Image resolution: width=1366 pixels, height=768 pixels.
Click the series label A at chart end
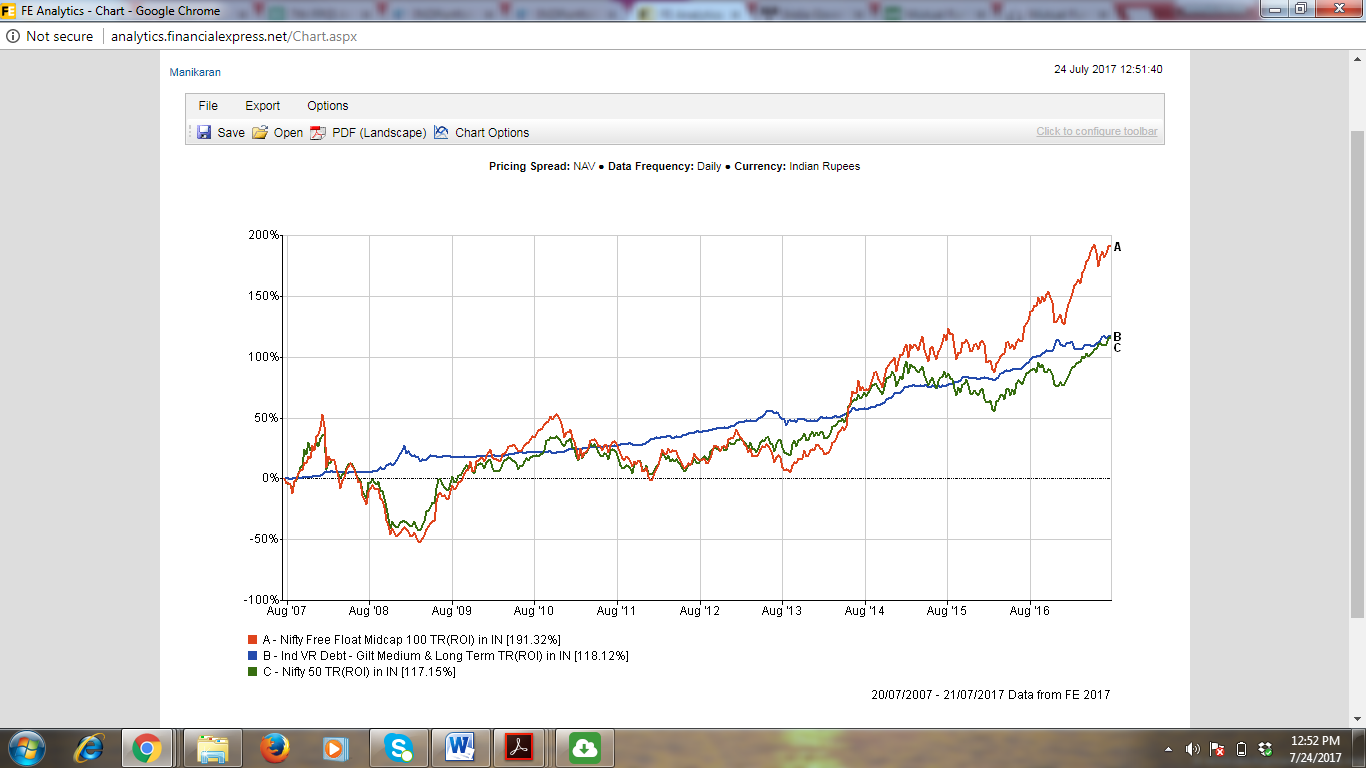click(x=1118, y=247)
